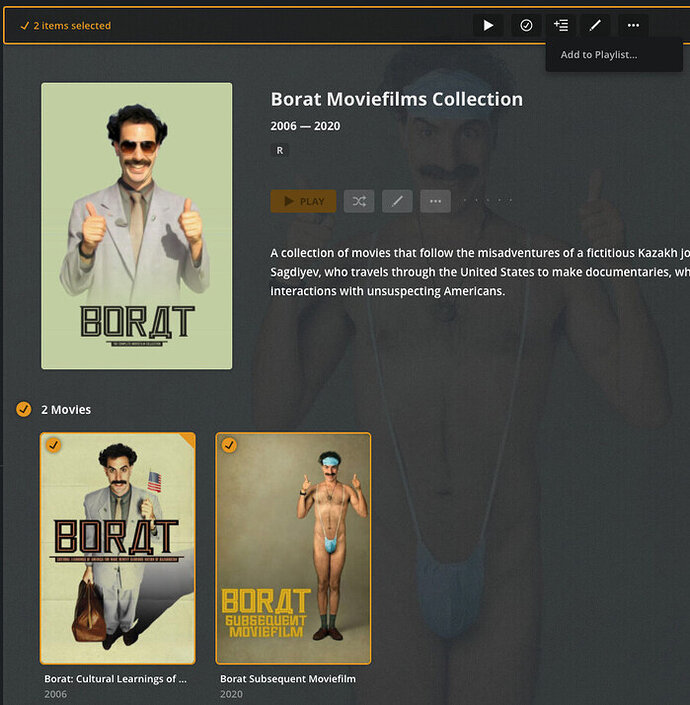Open collection more actions ellipsis button
This screenshot has height=705, width=690.
[435, 201]
